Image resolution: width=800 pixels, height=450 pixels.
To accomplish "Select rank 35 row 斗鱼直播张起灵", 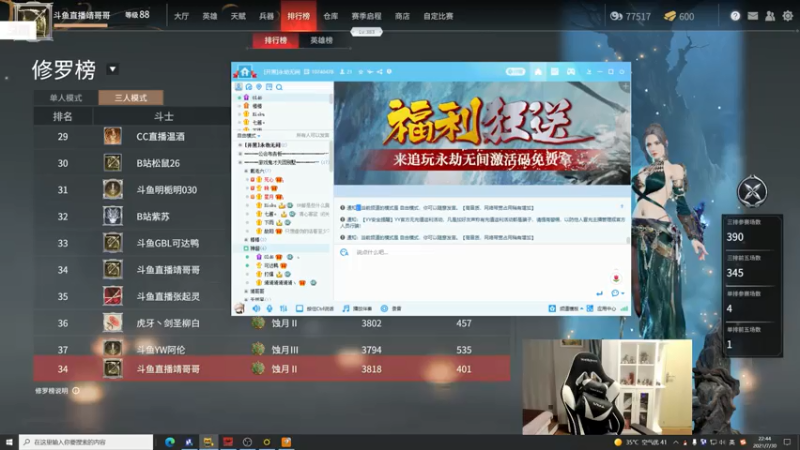I will (132, 296).
